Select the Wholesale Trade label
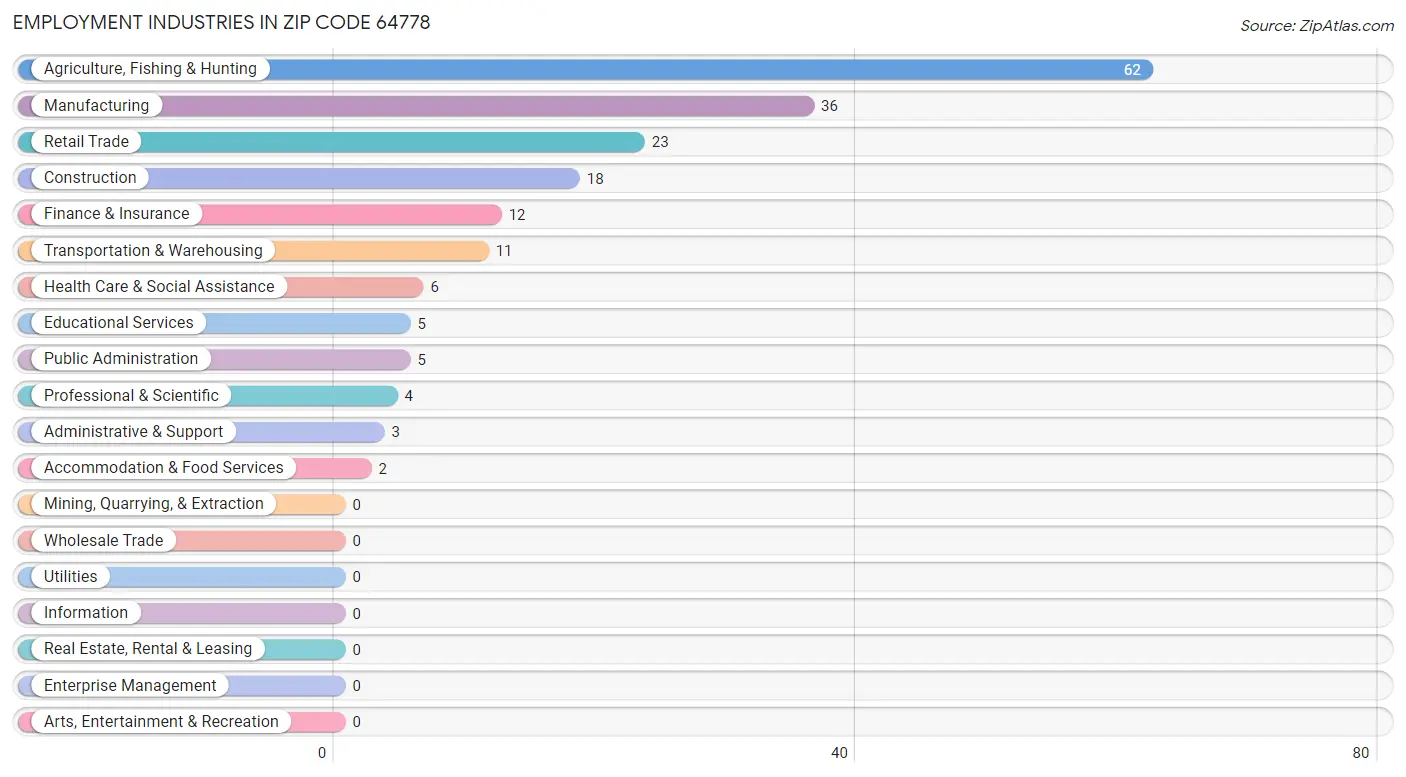The height and width of the screenshot is (777, 1406). (x=103, y=540)
